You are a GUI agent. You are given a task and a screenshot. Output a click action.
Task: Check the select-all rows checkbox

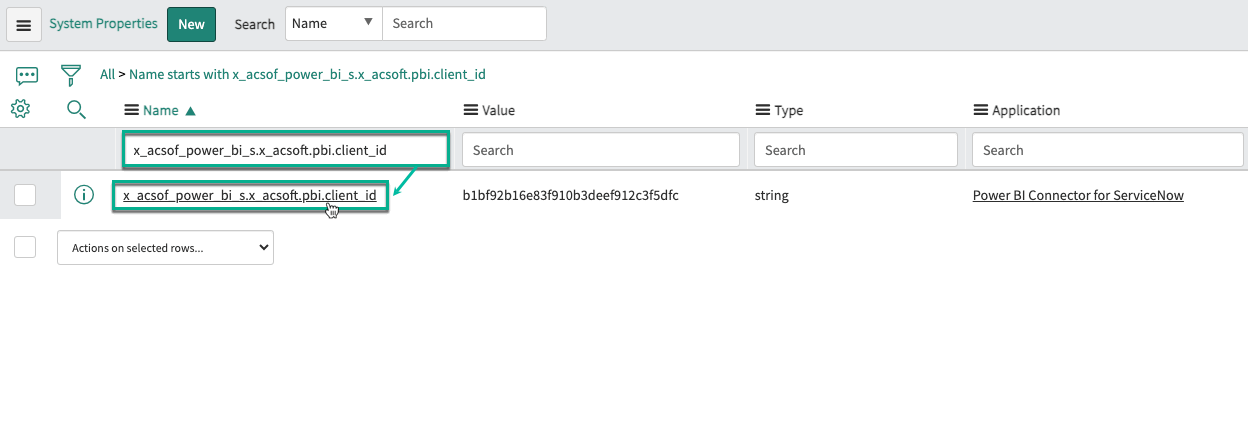pyautogui.click(x=25, y=247)
